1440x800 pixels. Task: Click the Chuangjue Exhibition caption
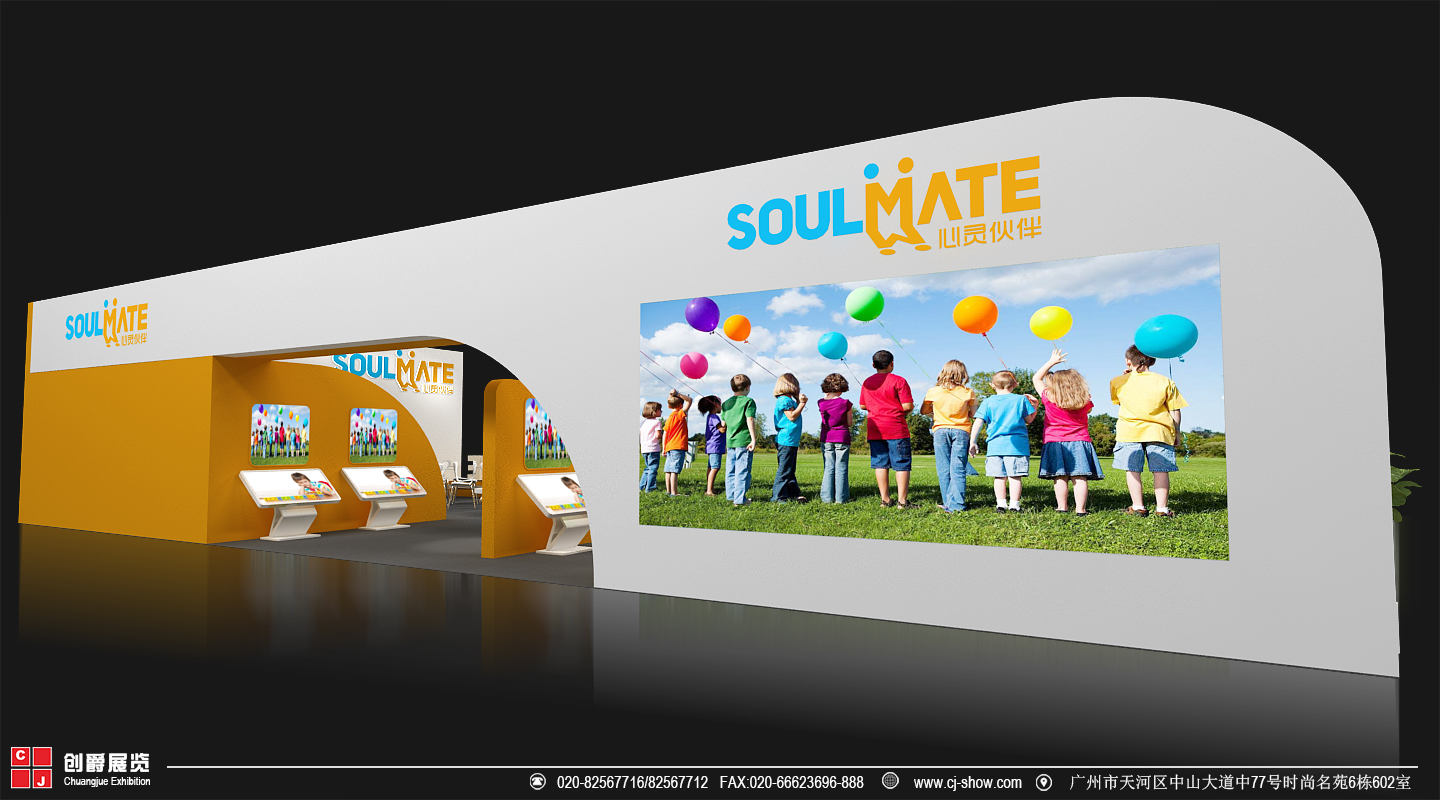click(106, 782)
